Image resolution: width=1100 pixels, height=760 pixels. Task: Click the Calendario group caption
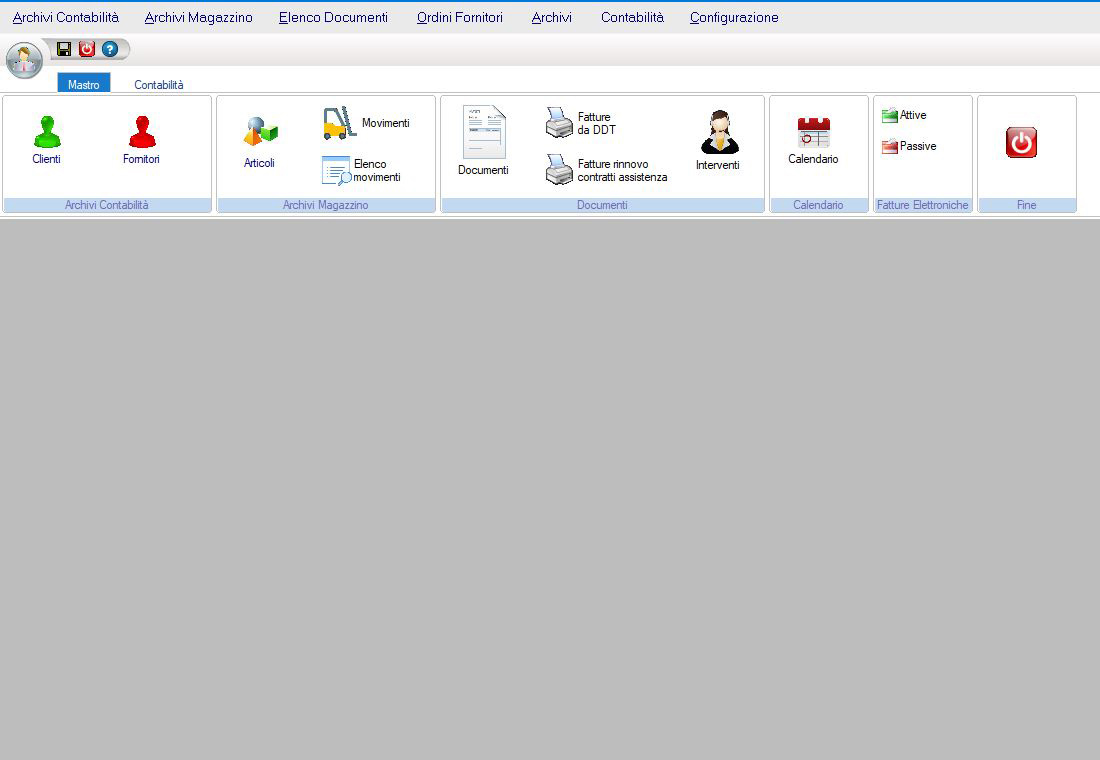pos(818,205)
